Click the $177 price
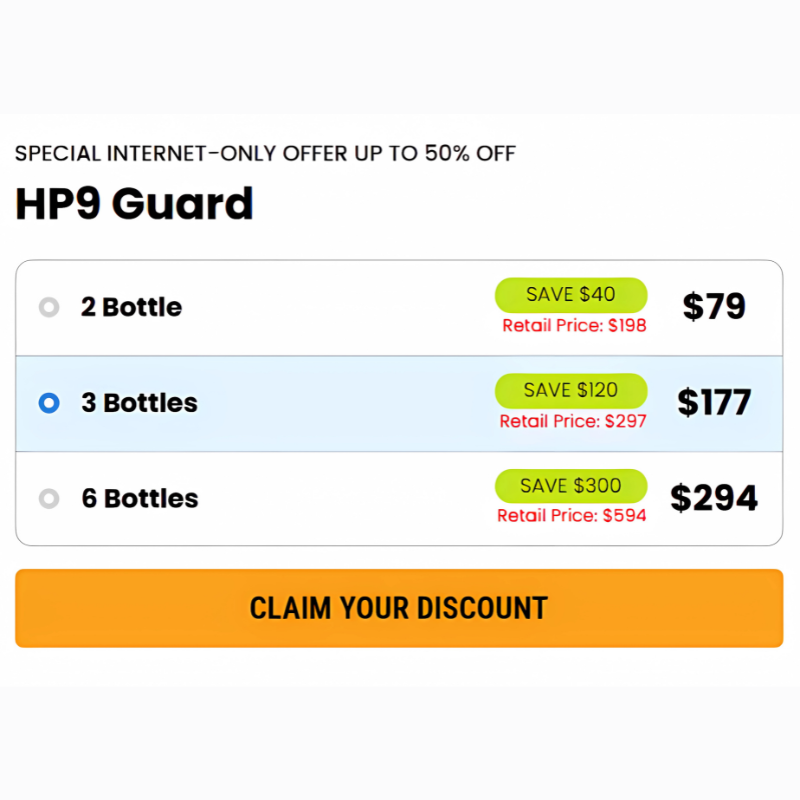 [x=714, y=402]
